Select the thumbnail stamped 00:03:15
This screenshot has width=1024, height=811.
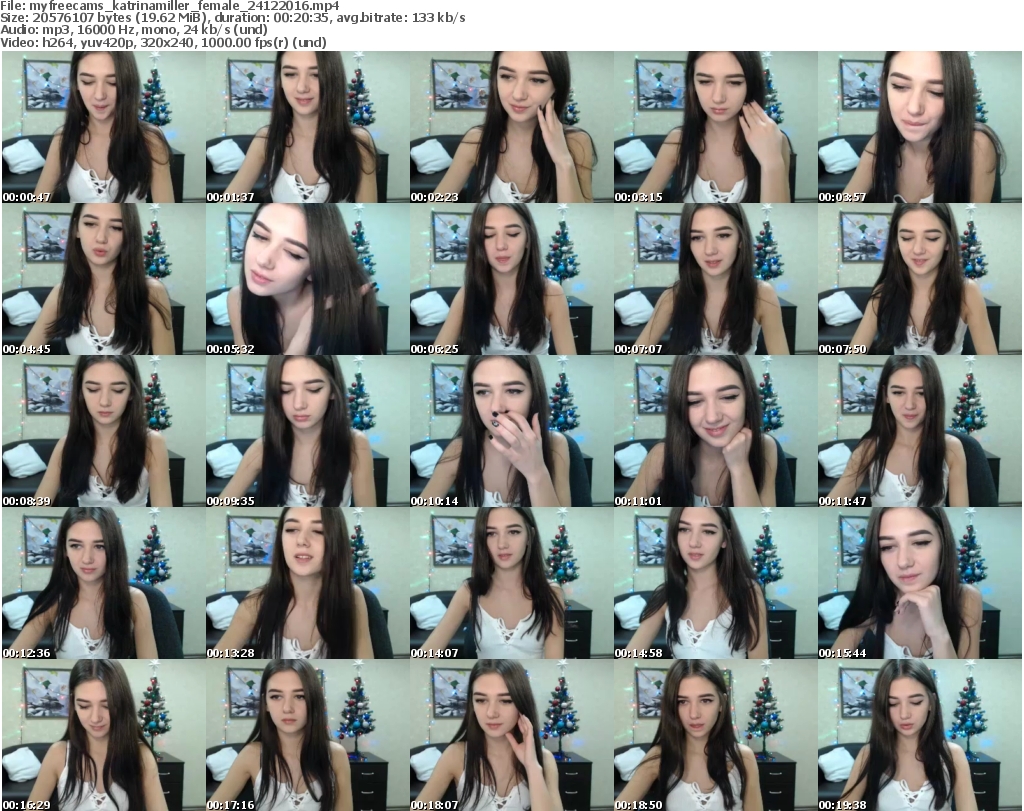(716, 127)
